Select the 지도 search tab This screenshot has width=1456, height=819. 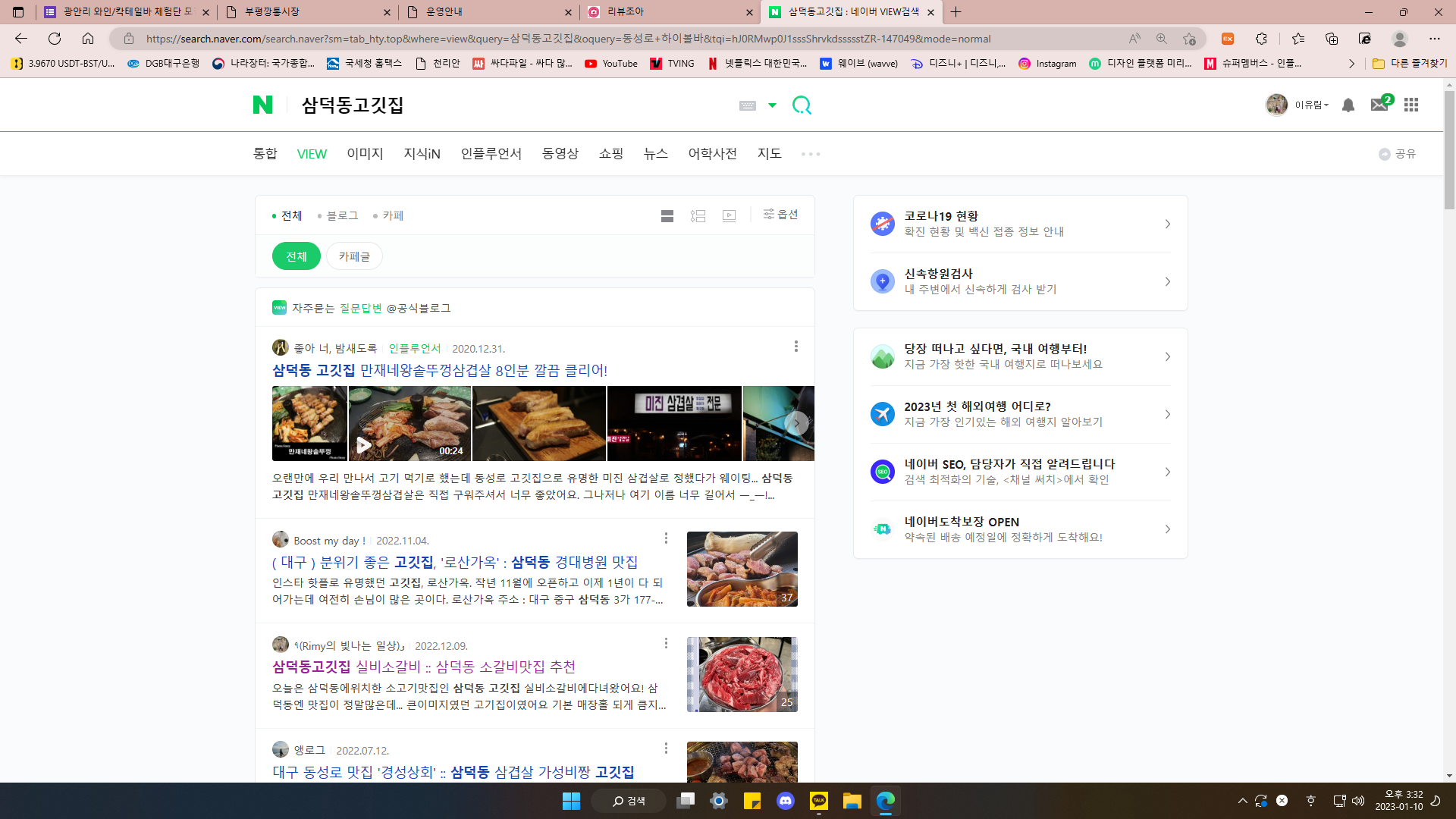click(x=769, y=153)
